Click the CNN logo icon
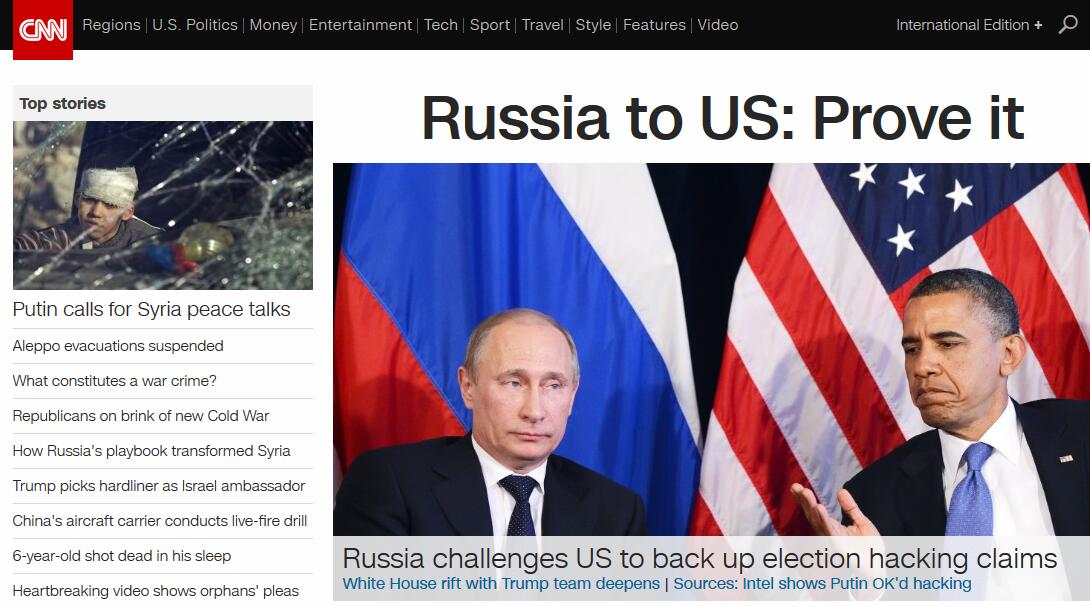 click(x=42, y=30)
